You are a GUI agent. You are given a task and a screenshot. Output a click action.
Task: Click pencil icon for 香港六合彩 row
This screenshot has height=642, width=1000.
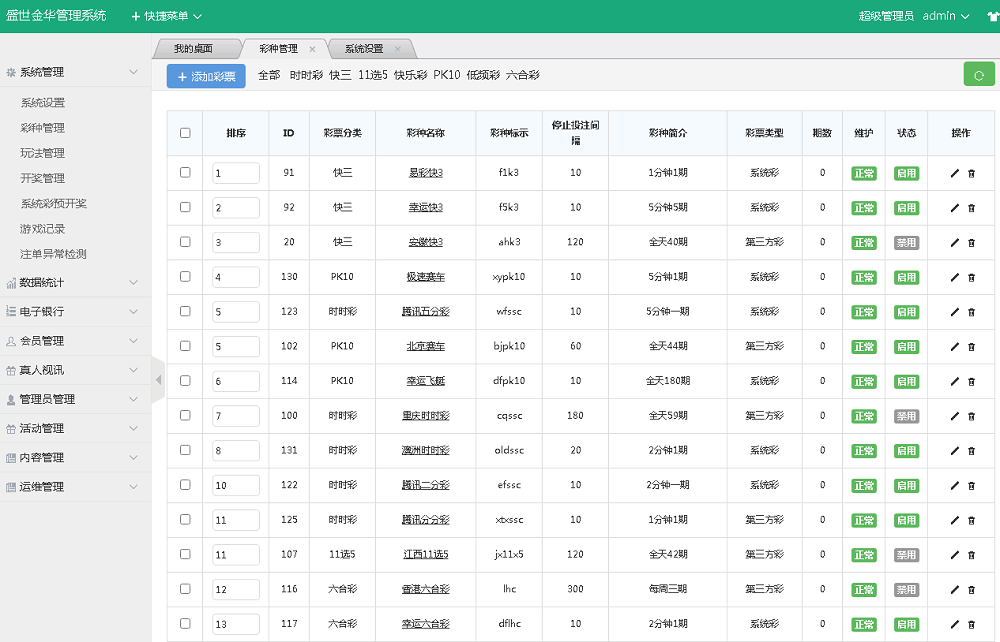(954, 590)
